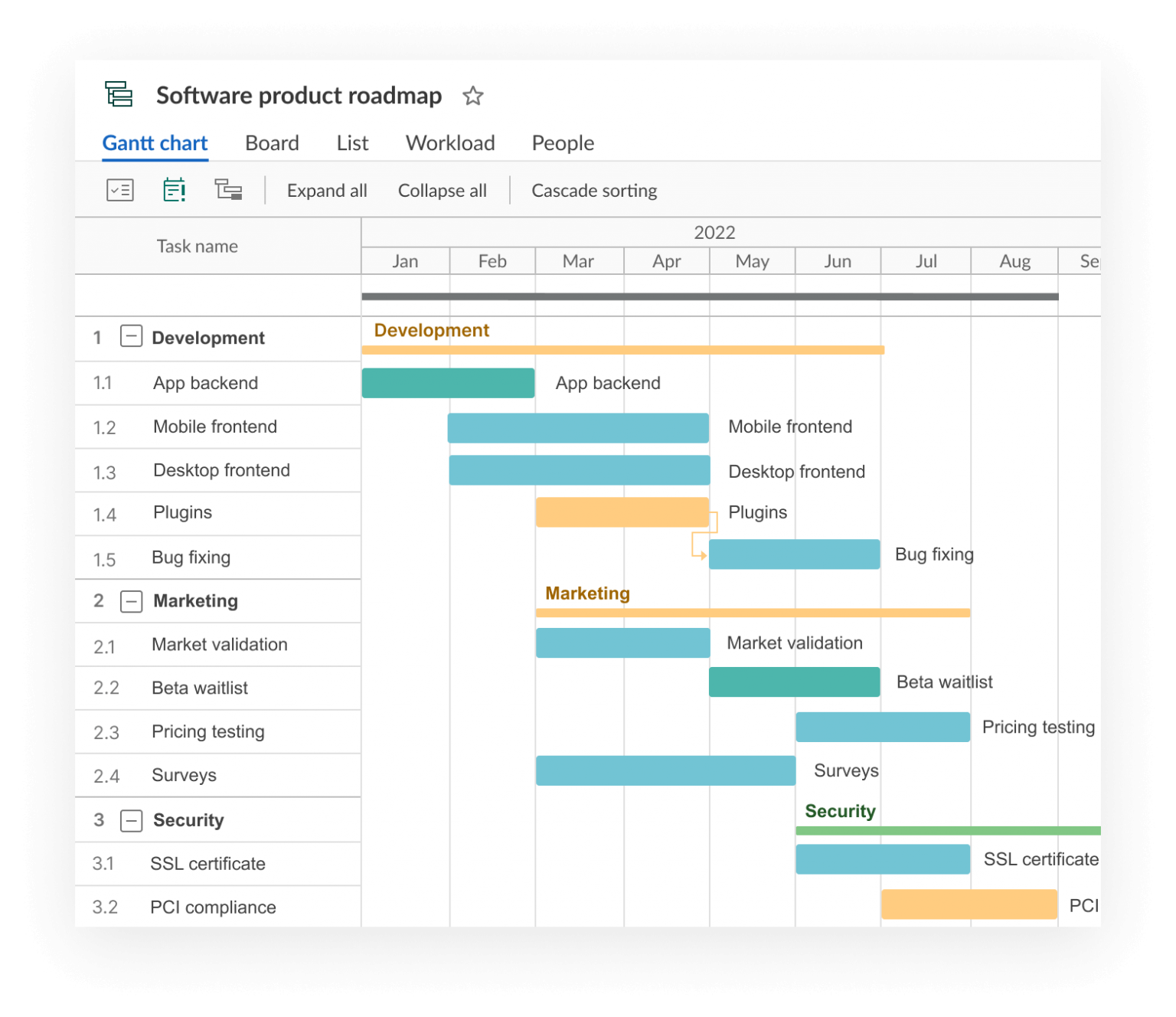Select the notes with alert toolbar icon
Image resolution: width=1176 pixels, height=1017 pixels.
click(174, 189)
